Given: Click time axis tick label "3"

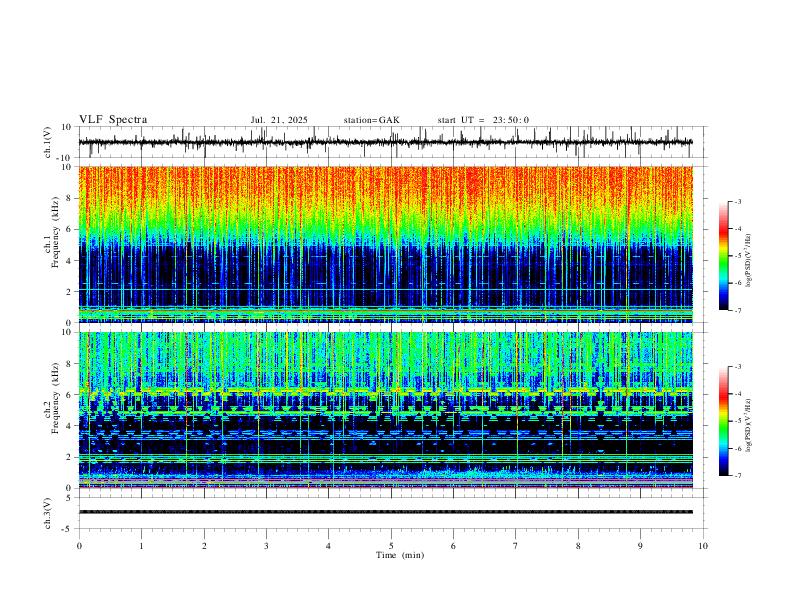Looking at the screenshot, I should [x=266, y=546].
